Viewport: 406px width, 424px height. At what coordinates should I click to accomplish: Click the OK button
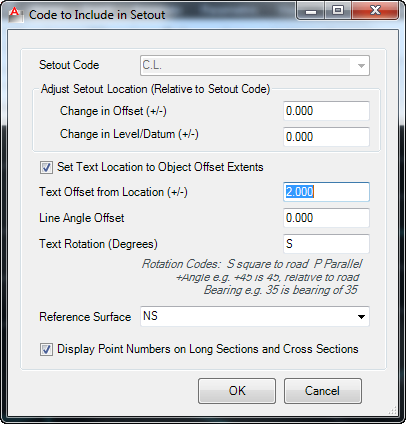coord(237,391)
